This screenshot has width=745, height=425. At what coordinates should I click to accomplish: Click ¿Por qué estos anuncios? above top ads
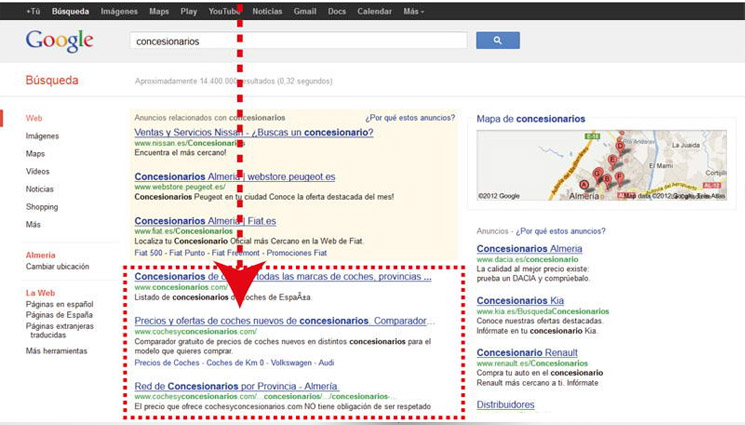[409, 118]
